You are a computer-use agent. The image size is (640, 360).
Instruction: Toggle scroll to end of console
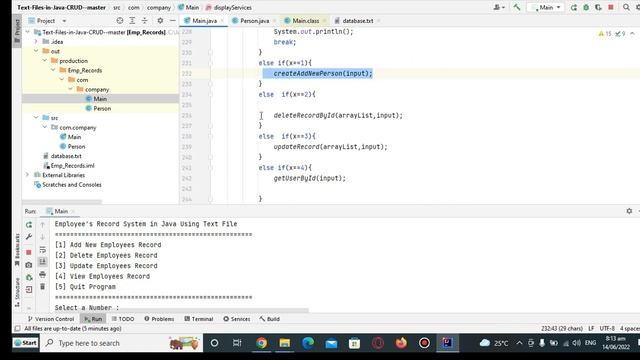coord(42,262)
